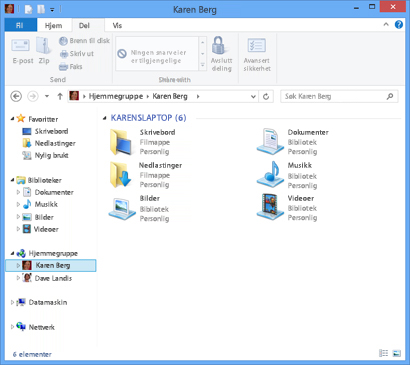Collapse the Biblioteker tree section
This screenshot has width=410, height=365.
tap(12, 180)
